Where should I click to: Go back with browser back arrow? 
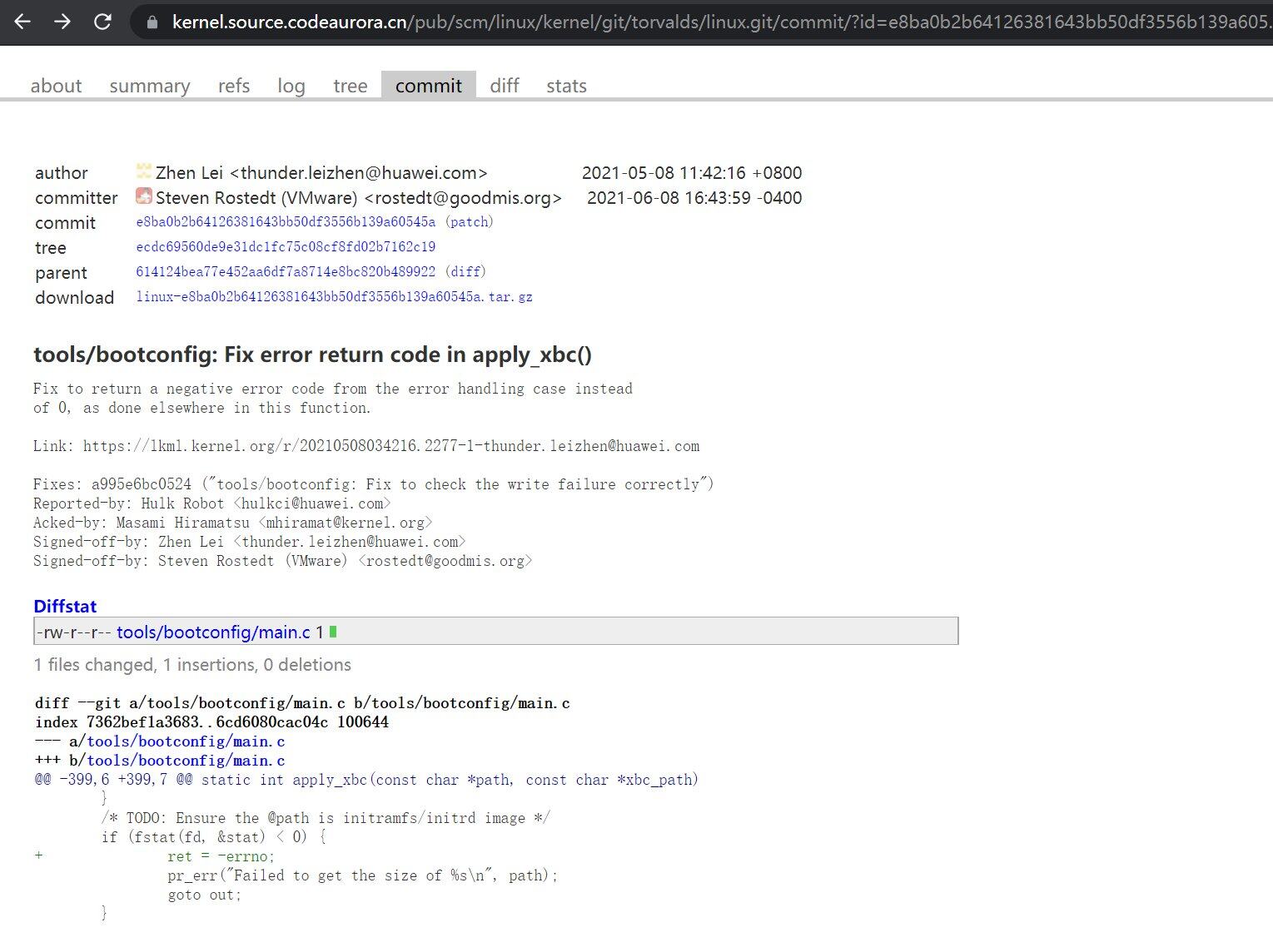22,21
